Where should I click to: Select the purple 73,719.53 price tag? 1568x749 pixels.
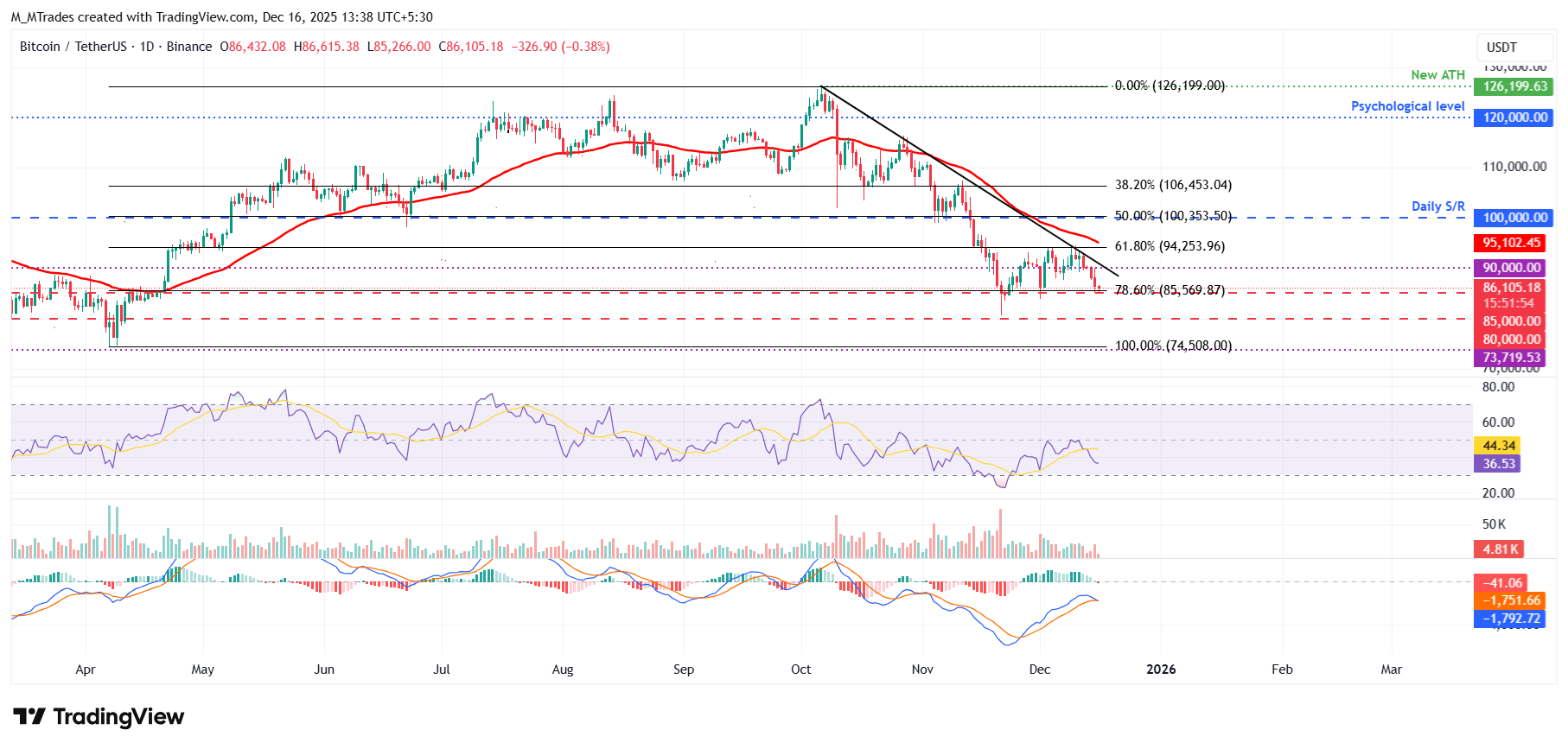1511,358
